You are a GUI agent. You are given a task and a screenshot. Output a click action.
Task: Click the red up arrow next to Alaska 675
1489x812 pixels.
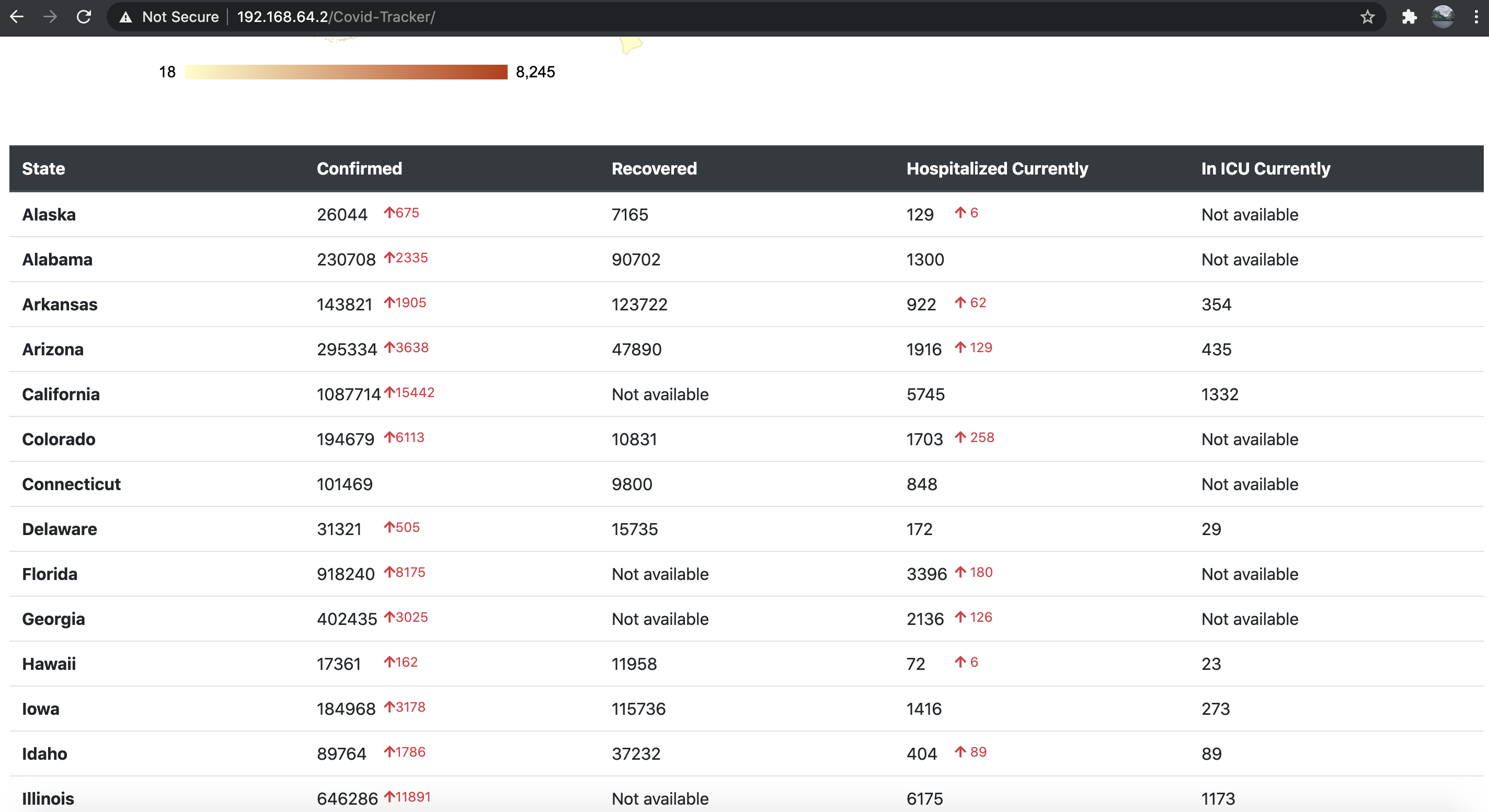click(x=389, y=213)
